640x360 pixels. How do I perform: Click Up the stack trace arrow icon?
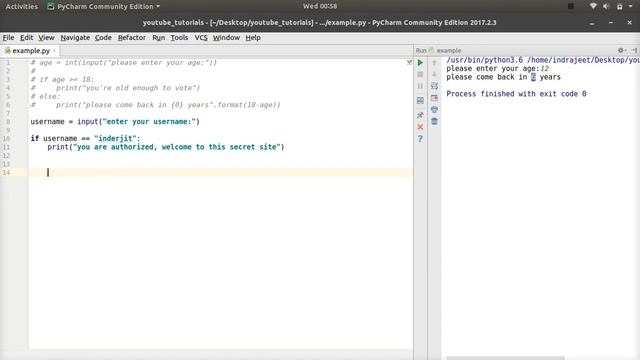coord(434,63)
